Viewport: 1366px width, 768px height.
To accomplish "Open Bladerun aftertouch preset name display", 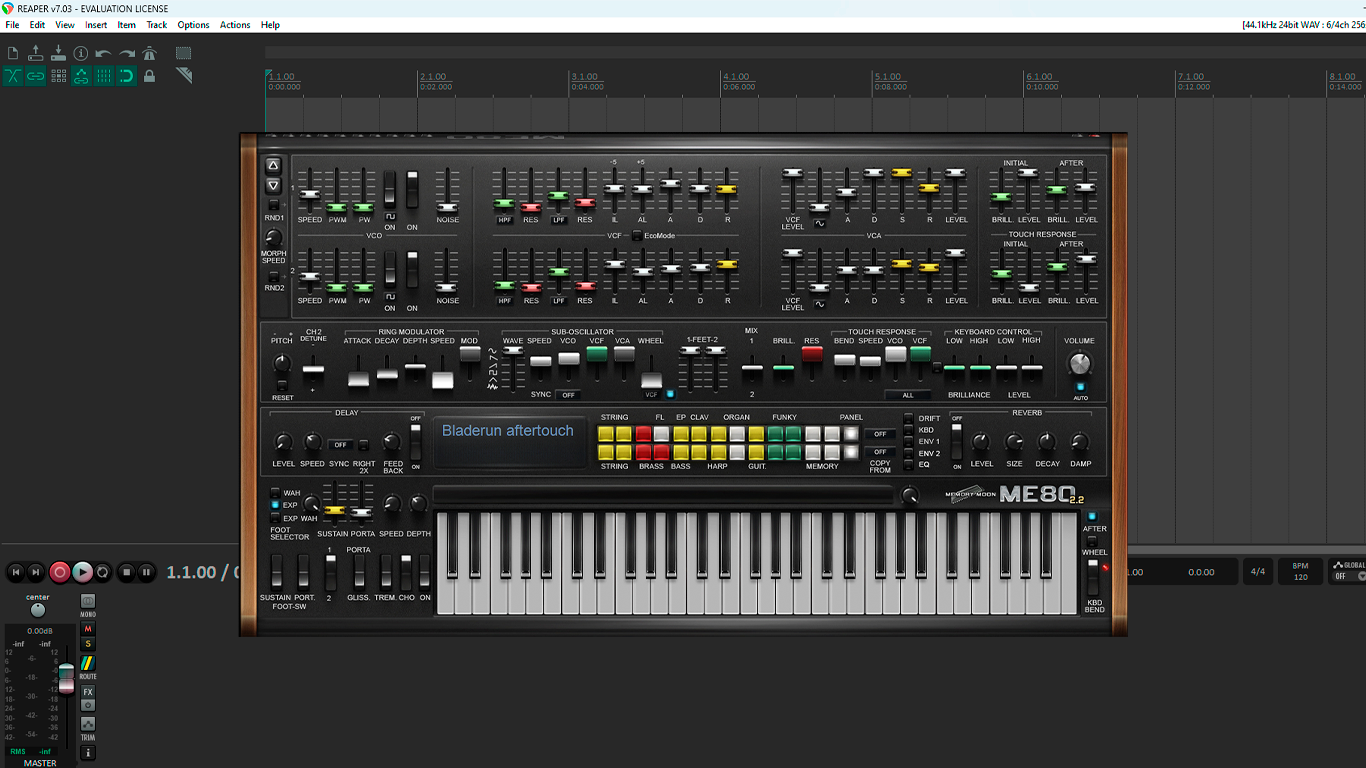I will click(x=508, y=441).
